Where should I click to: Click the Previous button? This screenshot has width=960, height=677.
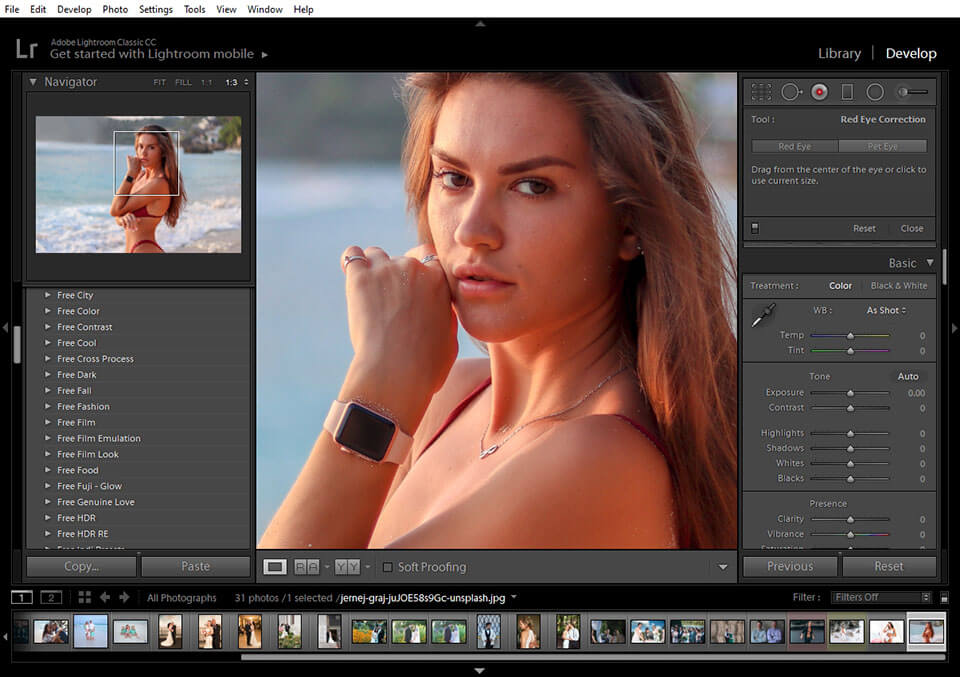(790, 566)
